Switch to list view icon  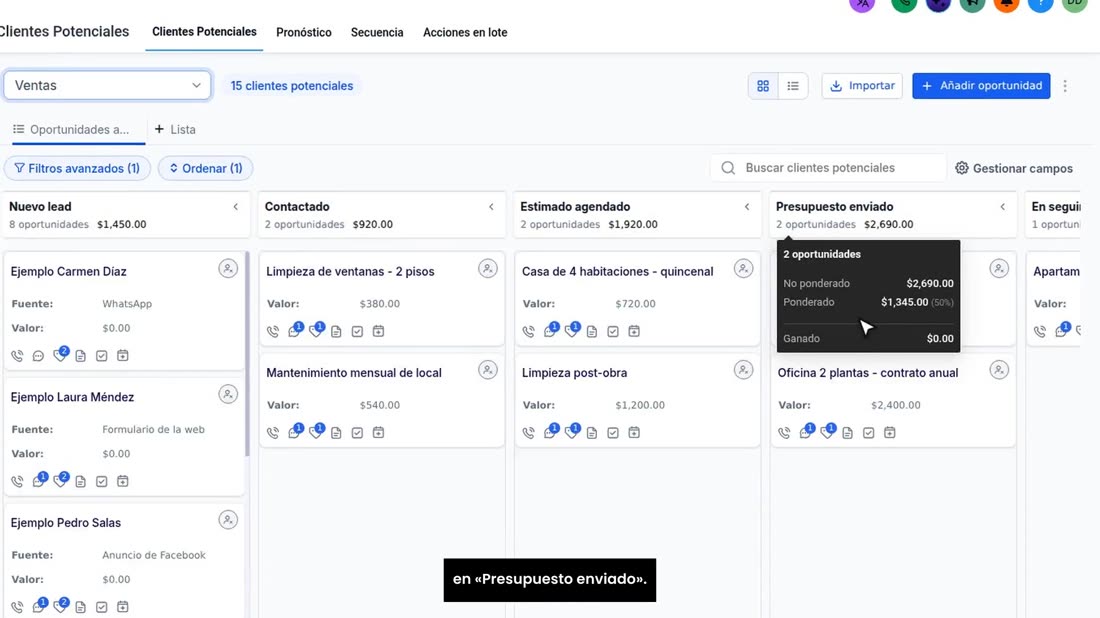[793, 86]
